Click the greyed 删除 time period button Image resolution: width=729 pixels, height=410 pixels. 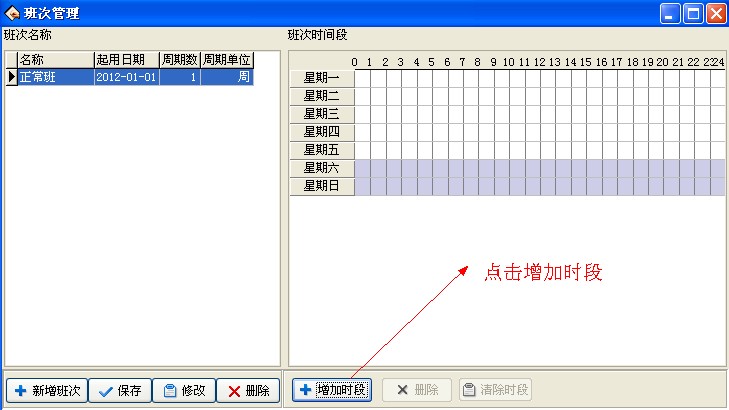click(417, 390)
